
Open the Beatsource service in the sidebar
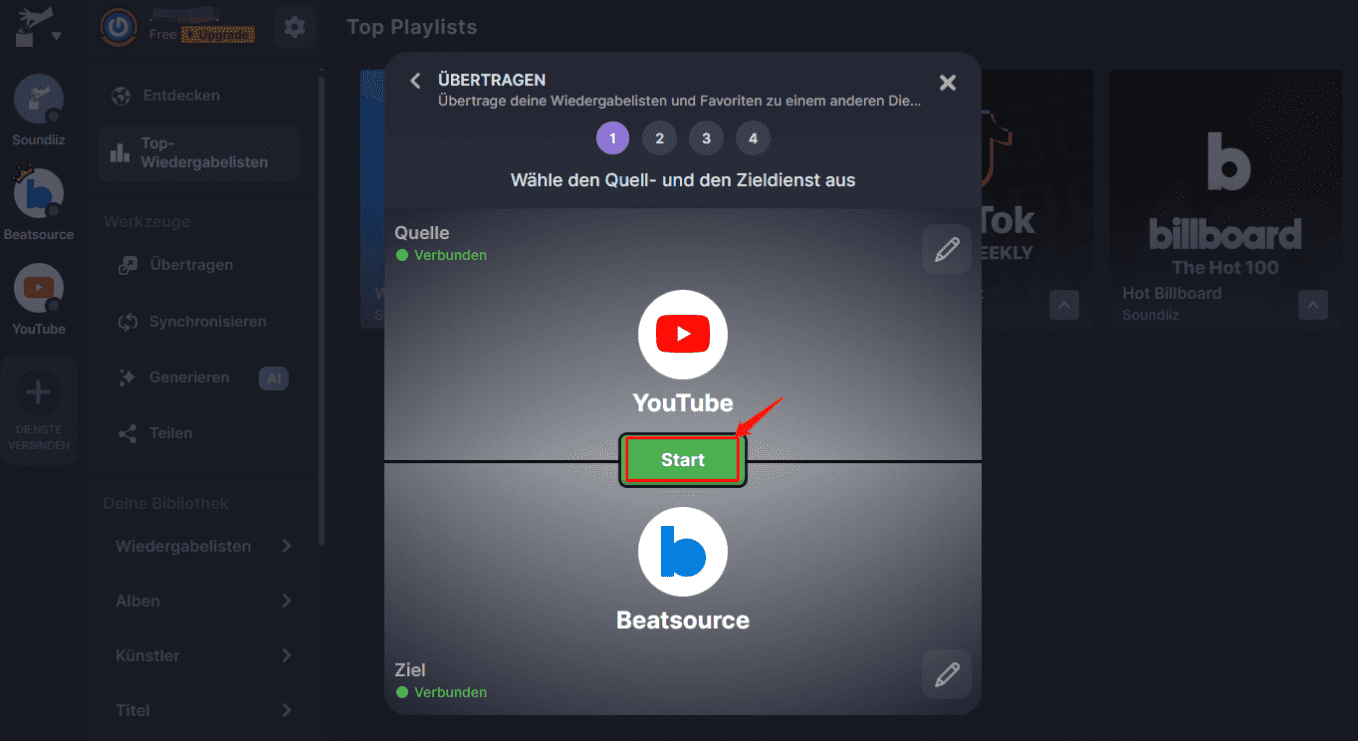(x=39, y=205)
